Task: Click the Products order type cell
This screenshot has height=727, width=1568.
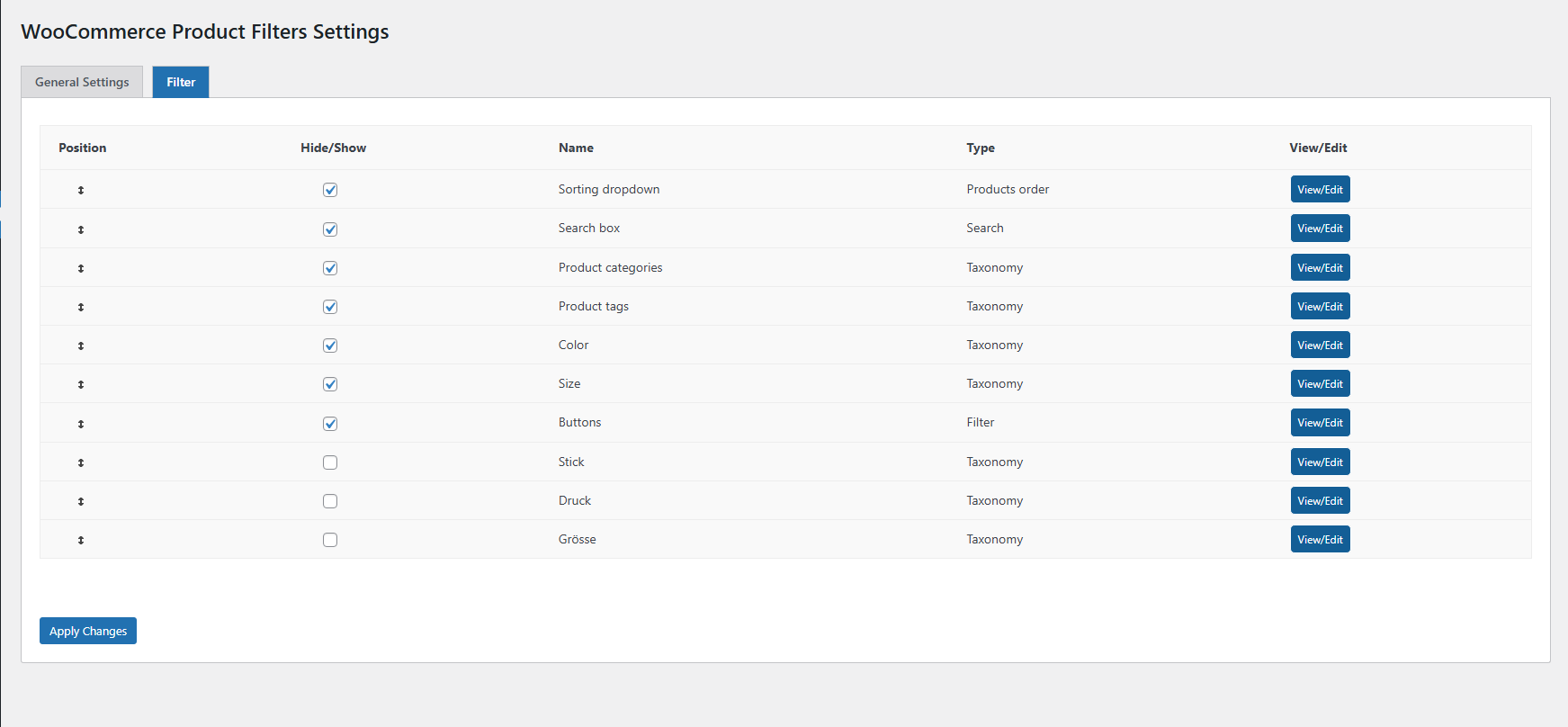Action: [x=1008, y=189]
